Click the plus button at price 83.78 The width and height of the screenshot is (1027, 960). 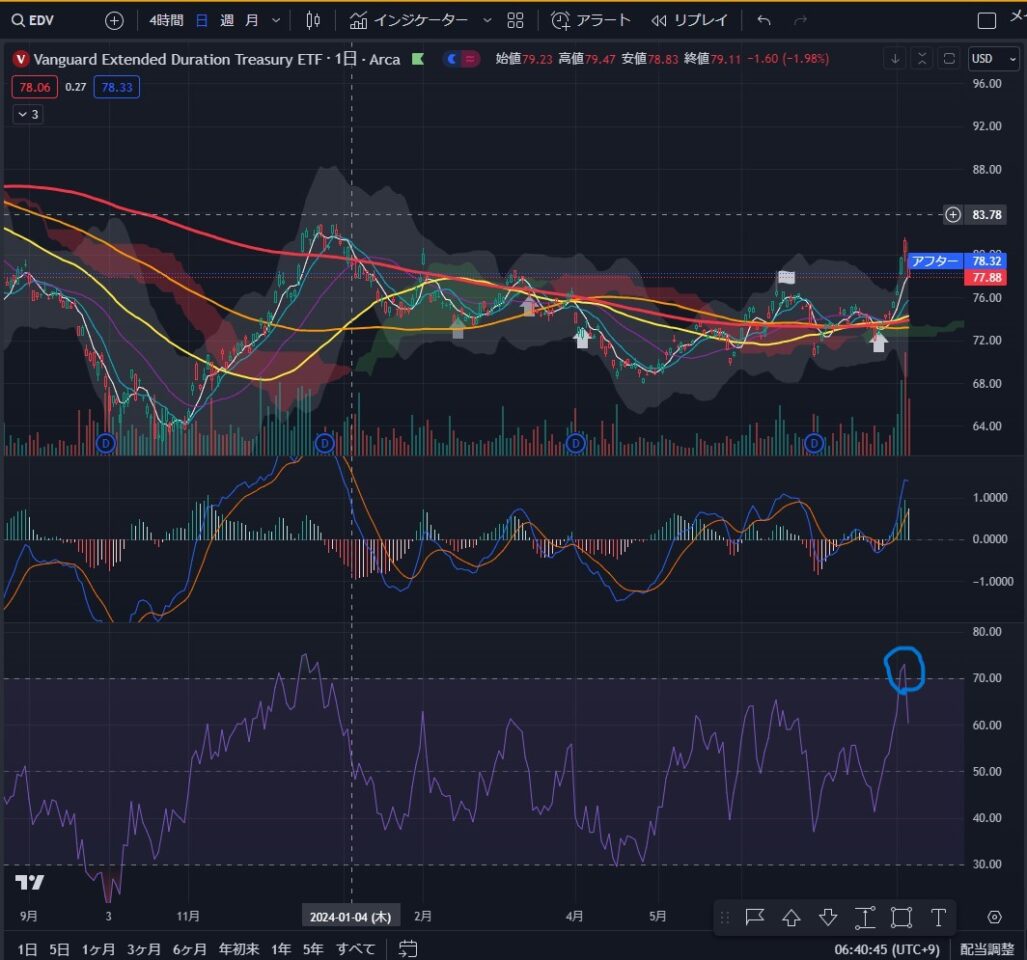point(953,214)
